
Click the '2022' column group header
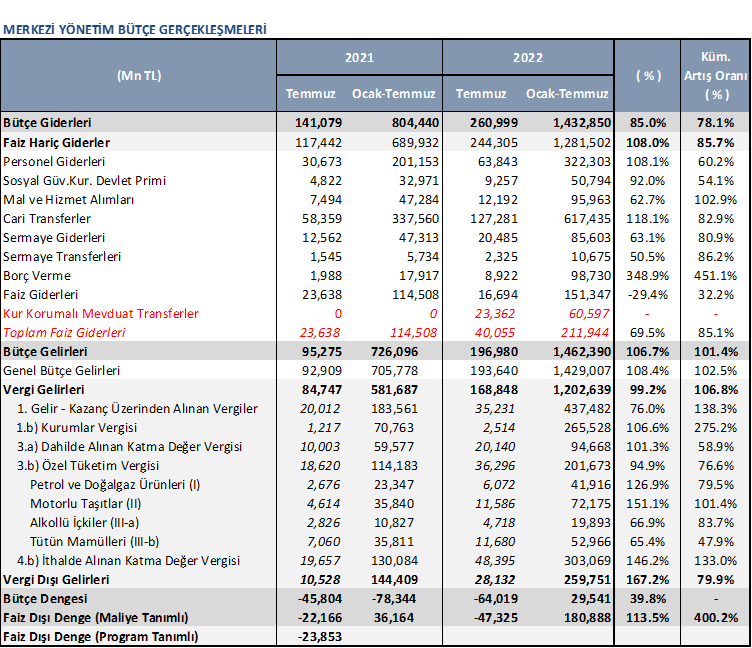click(x=528, y=58)
